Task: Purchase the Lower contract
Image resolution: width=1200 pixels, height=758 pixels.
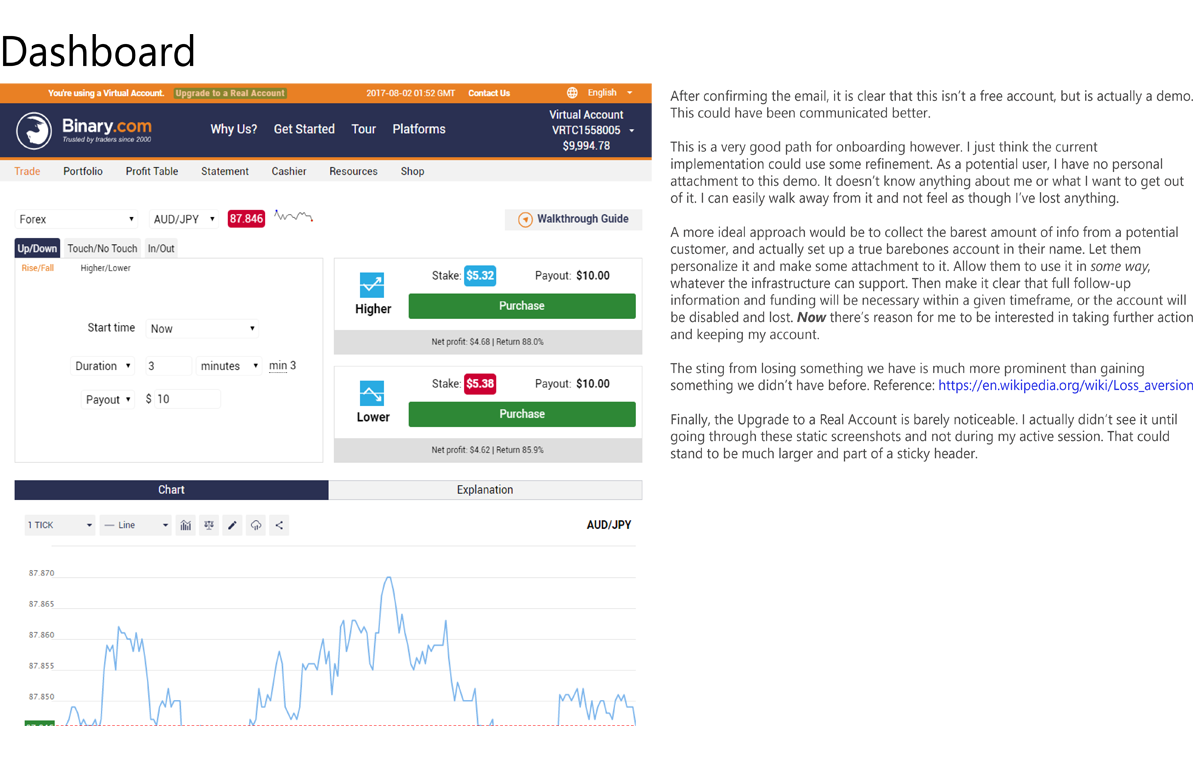Action: coord(522,414)
